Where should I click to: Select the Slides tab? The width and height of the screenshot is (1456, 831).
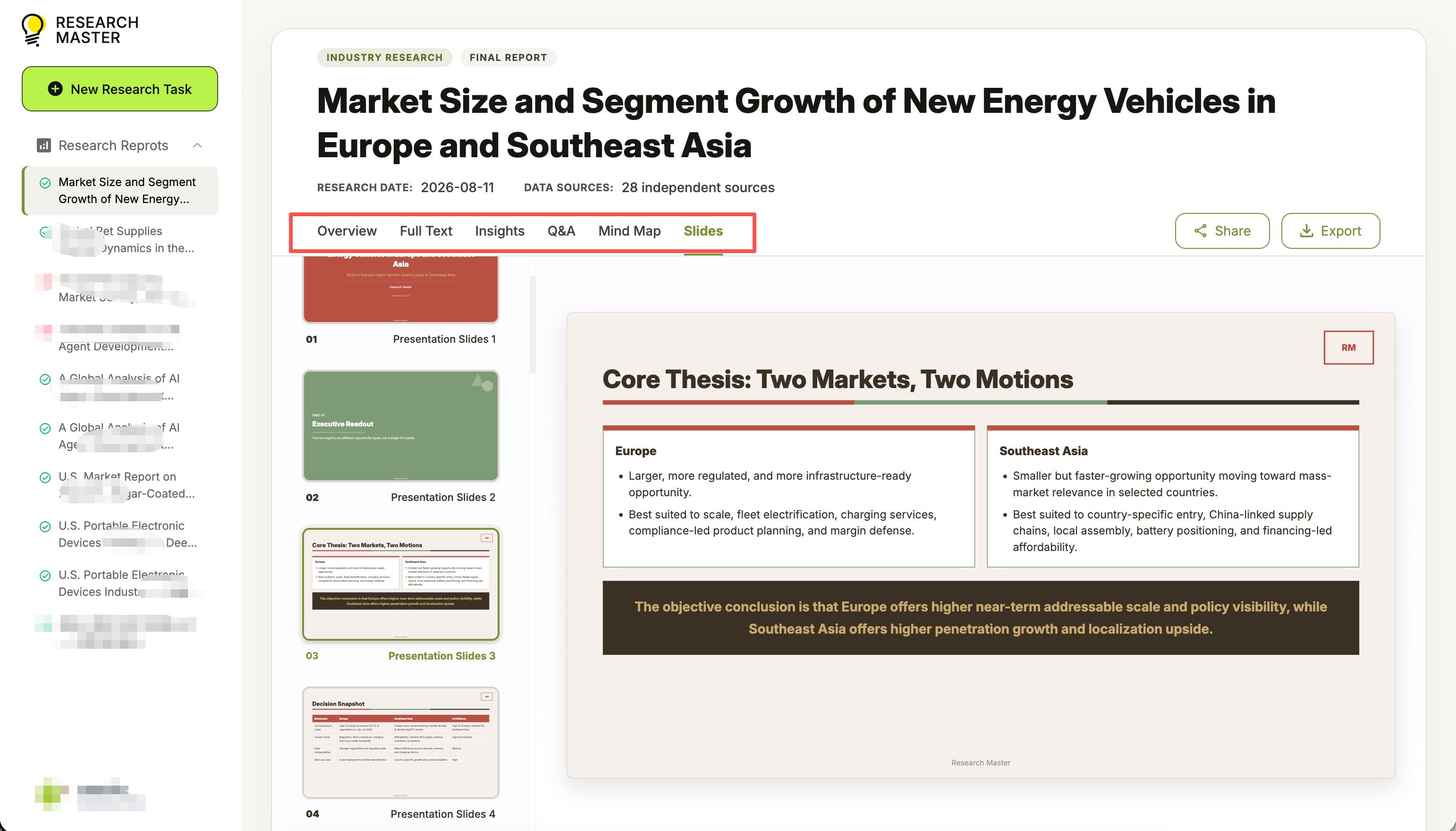tap(703, 230)
